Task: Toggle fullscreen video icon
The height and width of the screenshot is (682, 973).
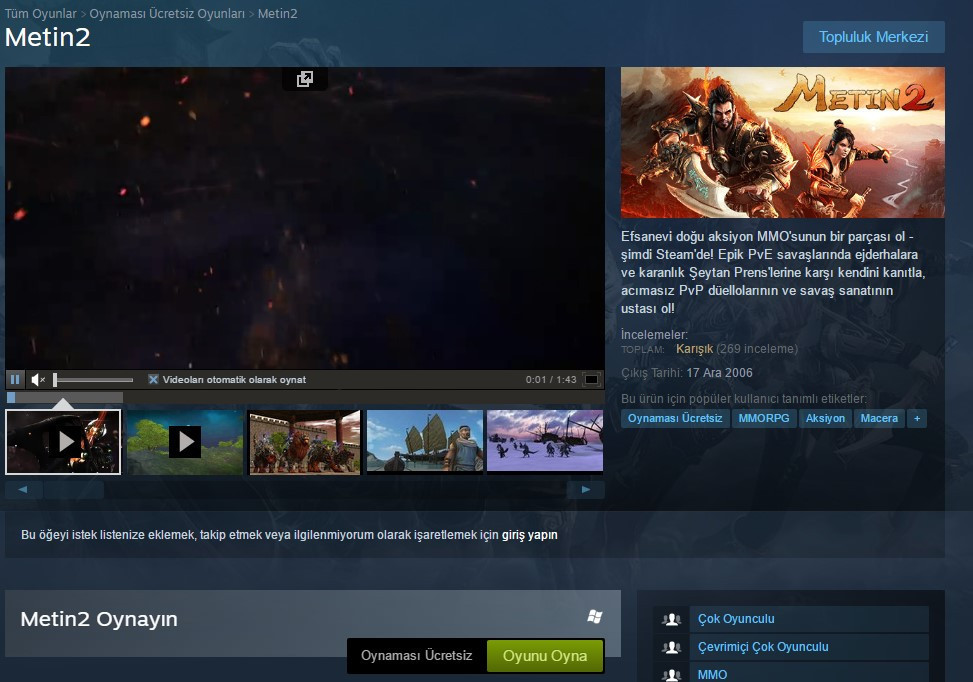Action: pos(592,380)
